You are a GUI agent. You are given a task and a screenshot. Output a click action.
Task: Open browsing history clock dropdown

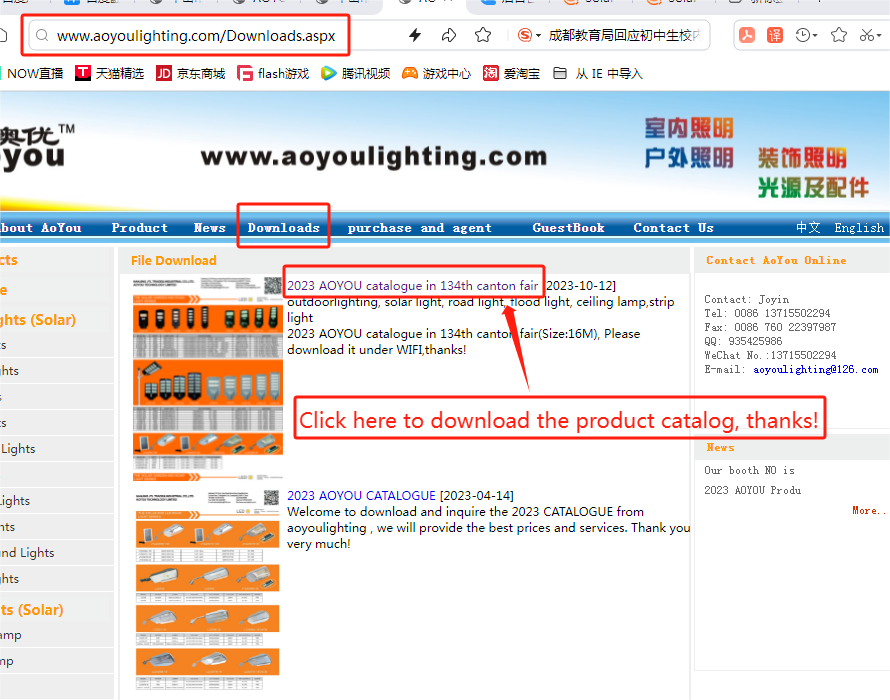coord(806,36)
